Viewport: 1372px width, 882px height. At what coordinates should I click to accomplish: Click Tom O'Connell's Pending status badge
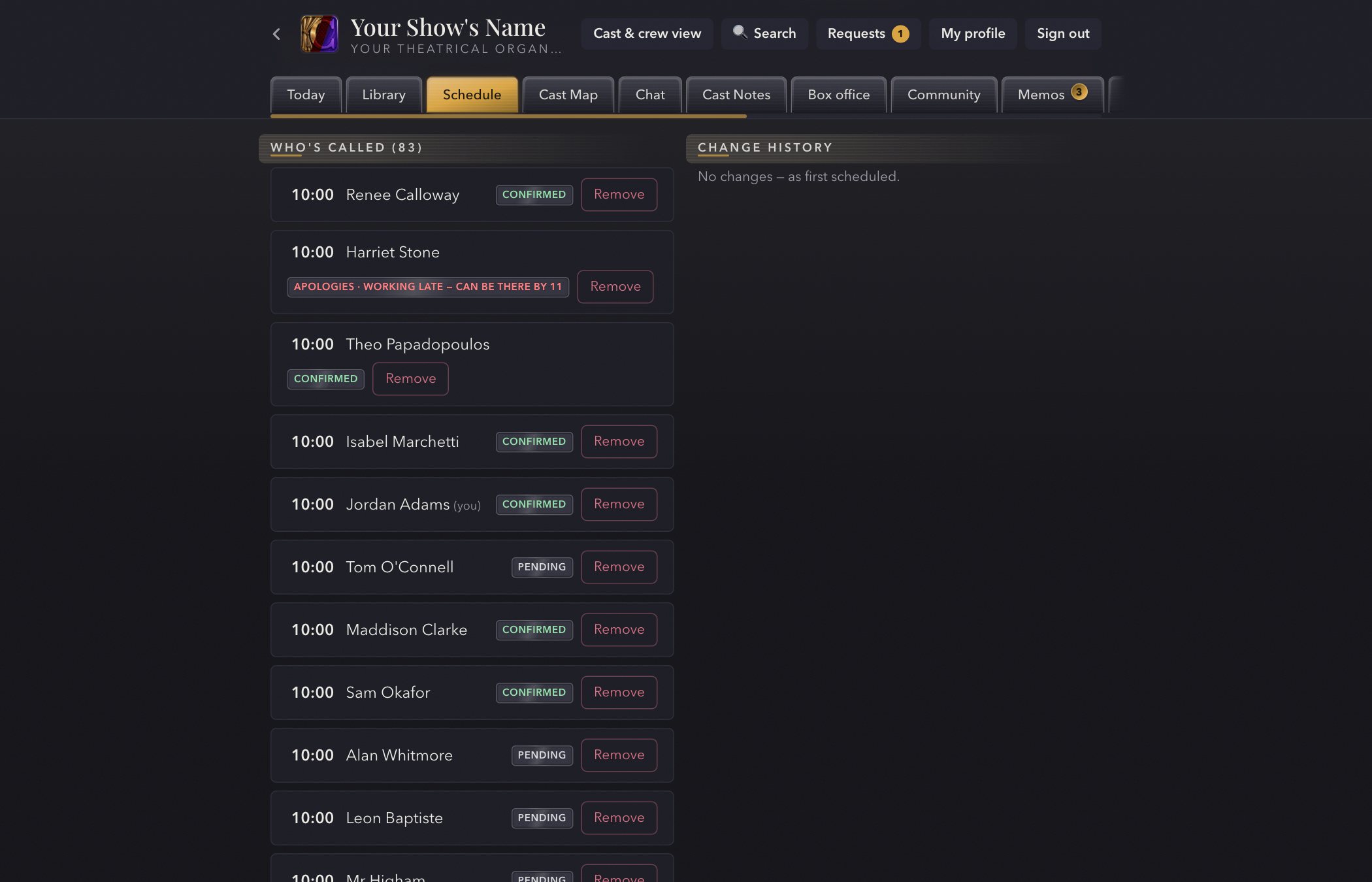[x=542, y=567]
